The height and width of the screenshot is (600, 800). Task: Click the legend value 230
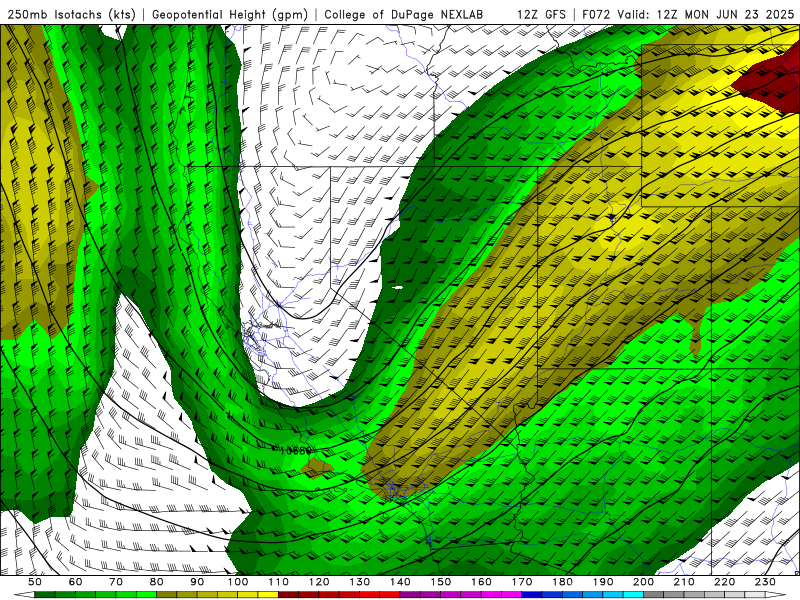point(765,582)
